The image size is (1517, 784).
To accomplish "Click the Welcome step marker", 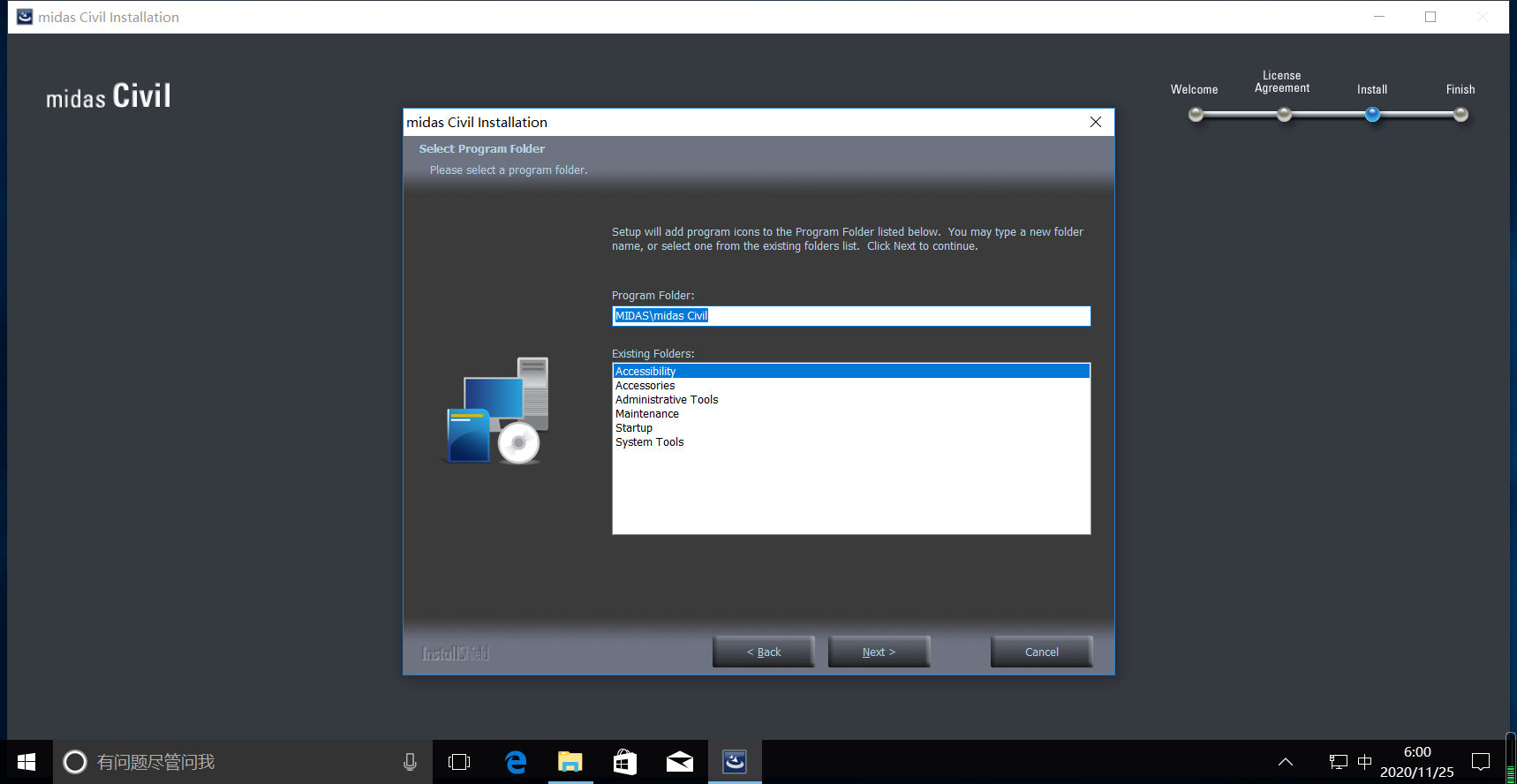I will (1196, 114).
